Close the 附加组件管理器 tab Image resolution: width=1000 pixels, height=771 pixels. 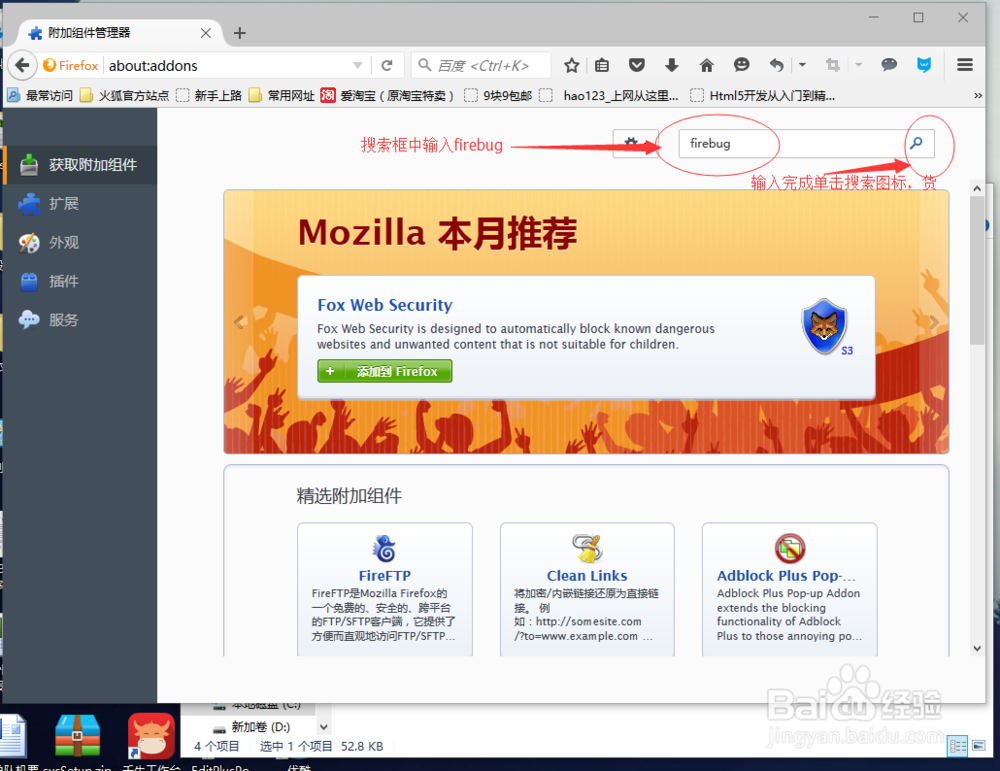pos(205,33)
